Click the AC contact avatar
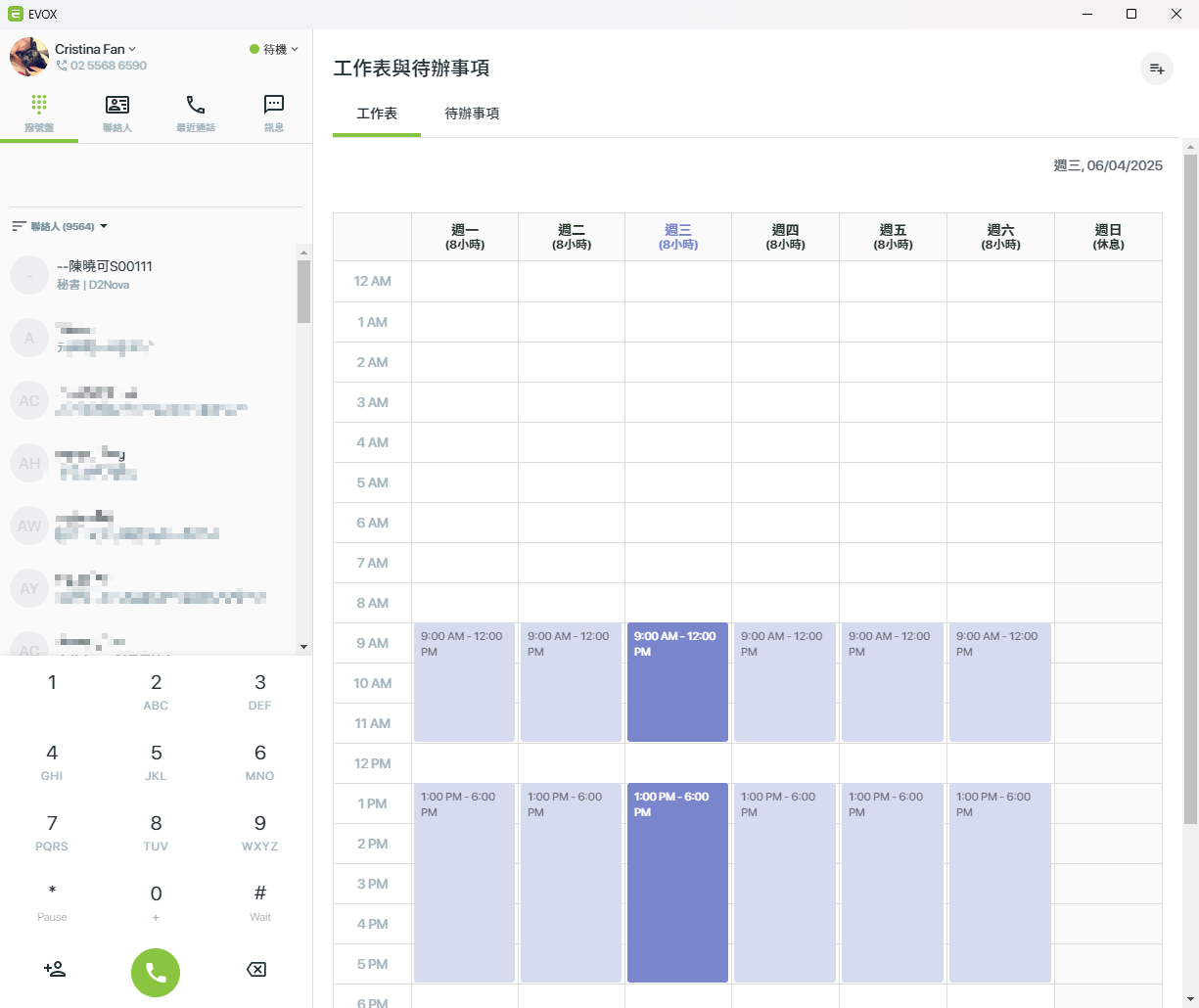Screen dimensions: 1199x1008 pos(29,400)
